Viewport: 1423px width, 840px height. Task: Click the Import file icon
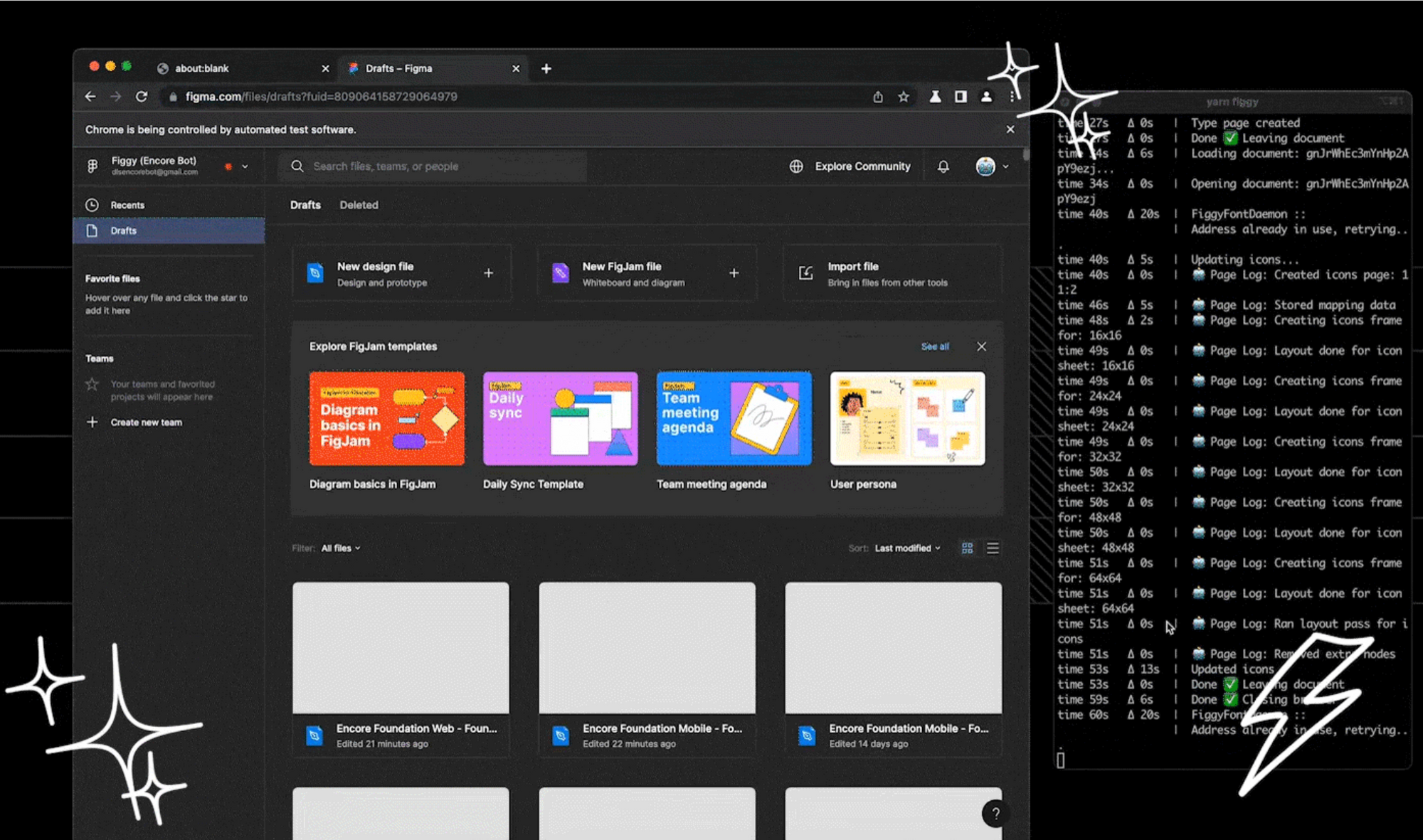tap(805, 273)
